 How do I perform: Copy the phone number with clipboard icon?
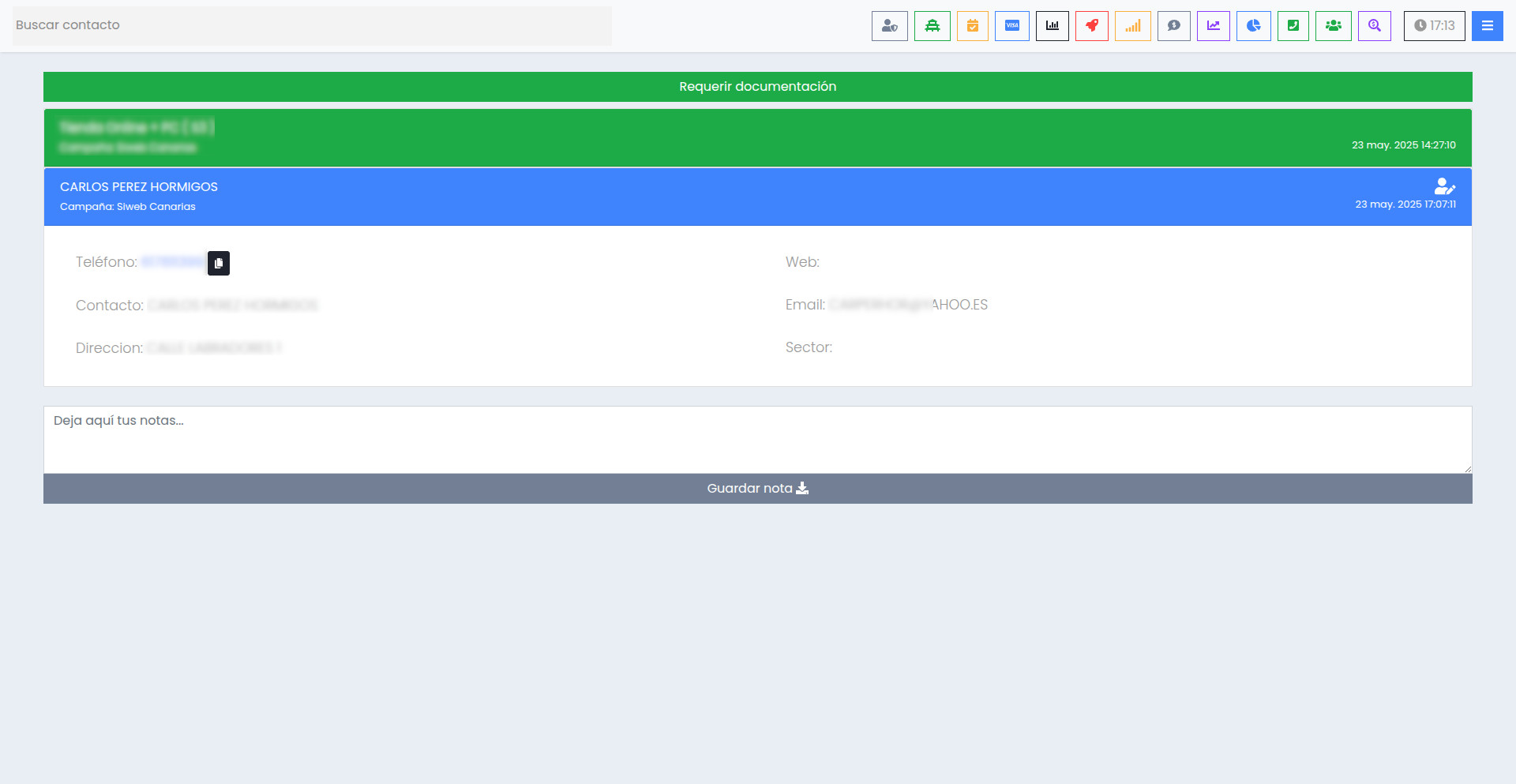219,263
